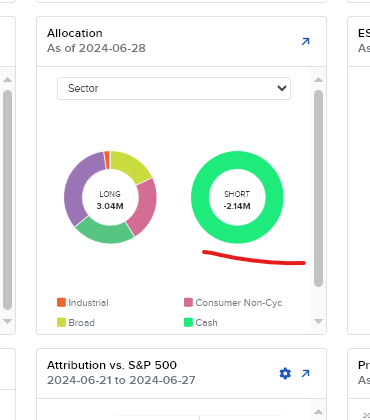Toggle Consumer Non-Cyc legend item

tap(233, 303)
